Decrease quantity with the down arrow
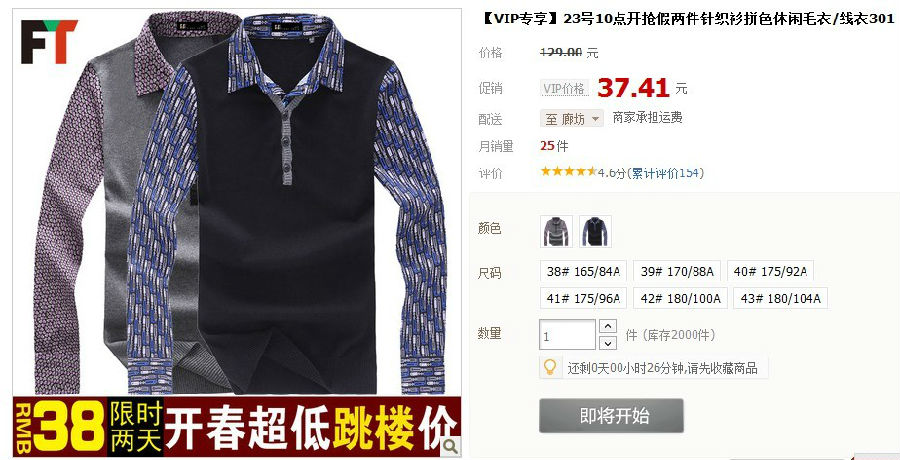The height and width of the screenshot is (460, 900). (x=608, y=343)
